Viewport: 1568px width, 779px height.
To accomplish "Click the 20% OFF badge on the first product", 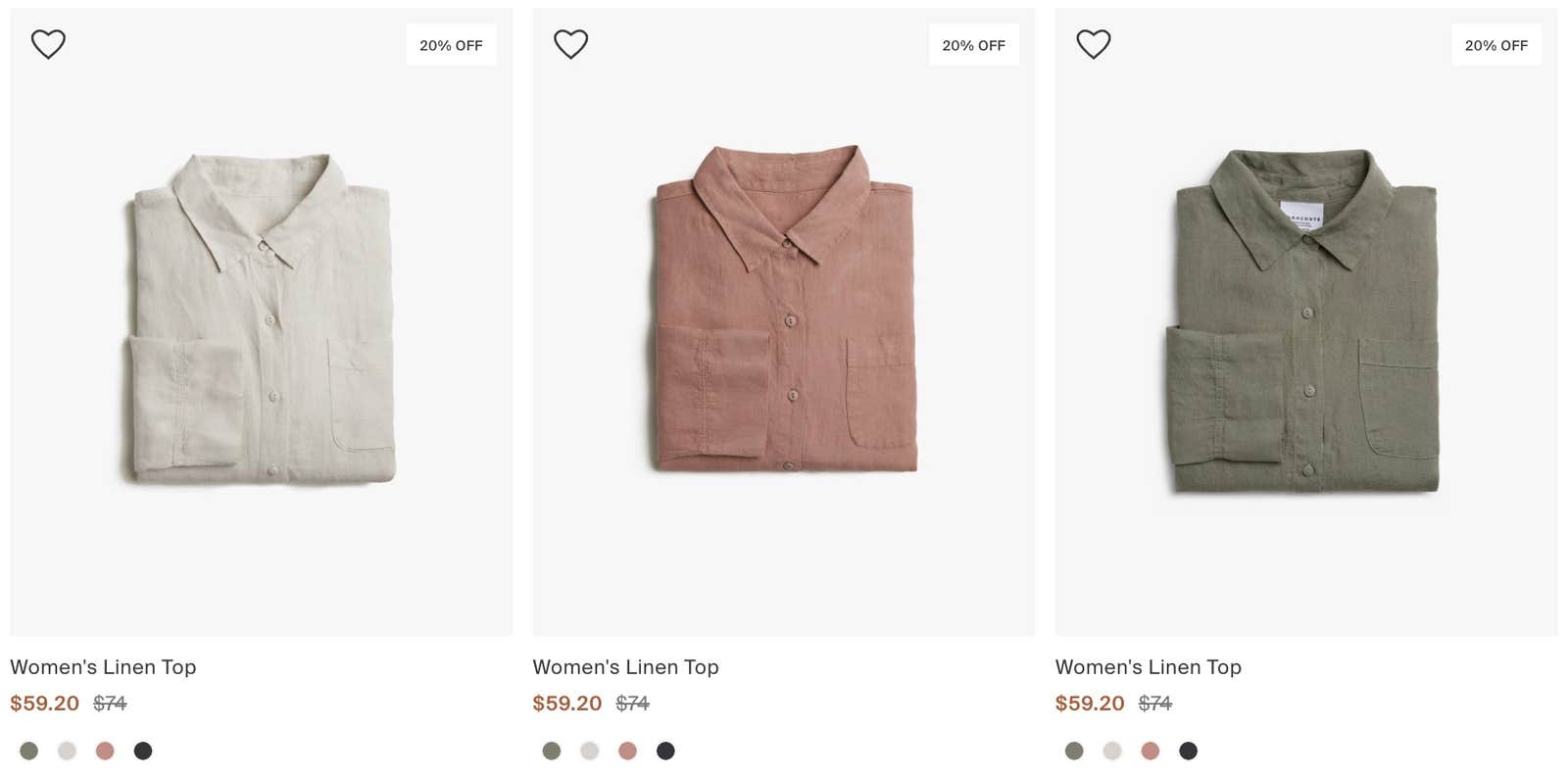I will [x=451, y=44].
